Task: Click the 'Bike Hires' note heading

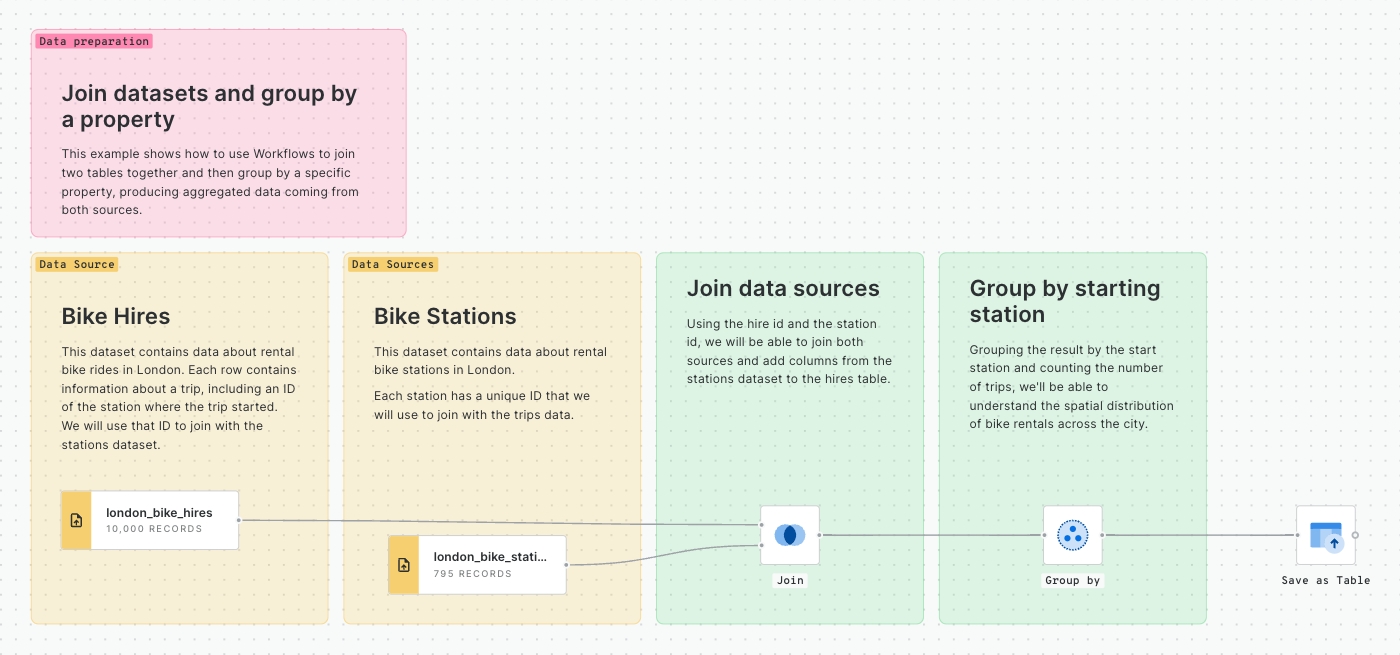Action: [116, 317]
